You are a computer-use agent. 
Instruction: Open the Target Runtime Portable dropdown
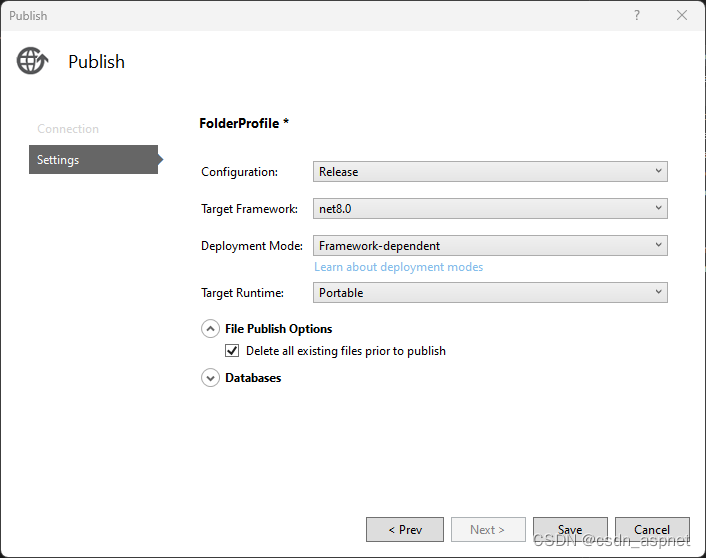pos(490,293)
